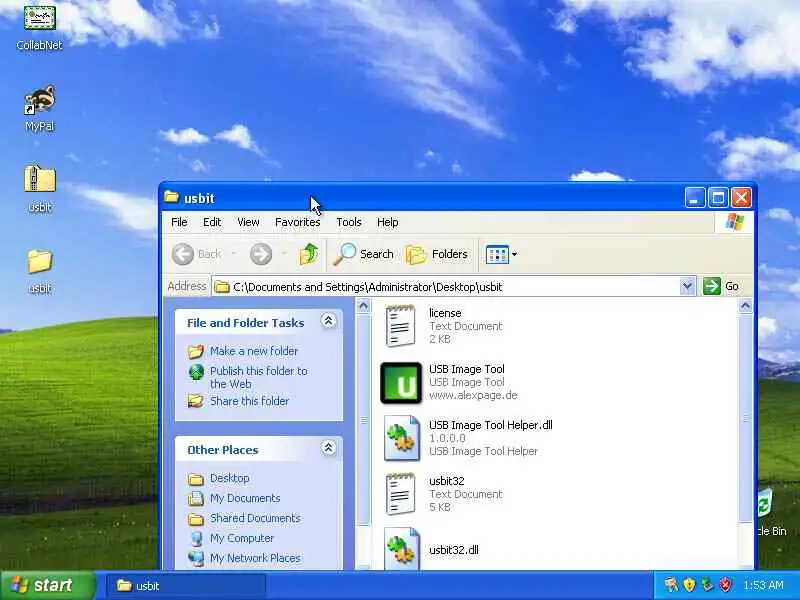The image size is (800, 600).
Task: Select the USB Image Tool application icon
Action: (401, 383)
